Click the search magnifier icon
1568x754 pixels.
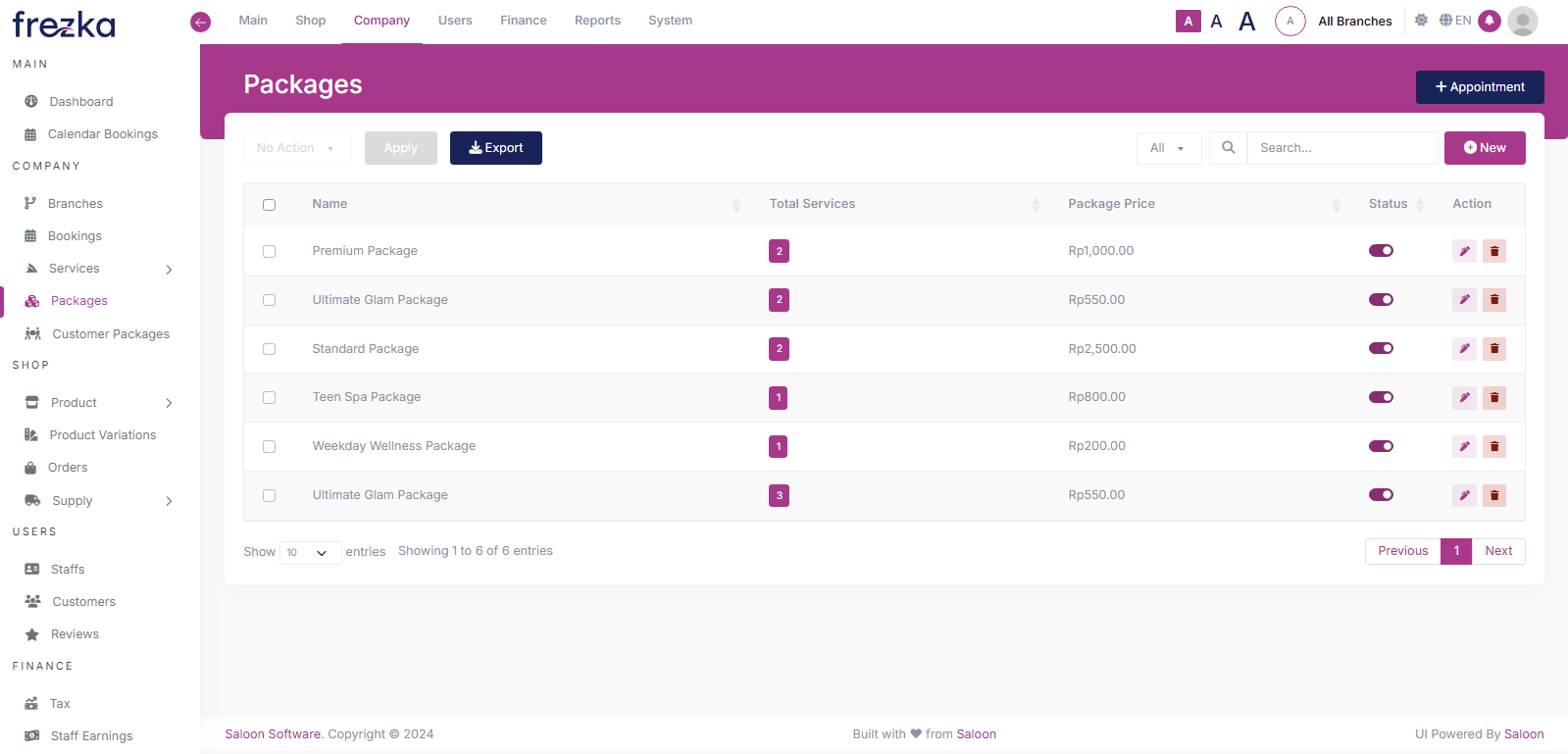pyautogui.click(x=1228, y=148)
